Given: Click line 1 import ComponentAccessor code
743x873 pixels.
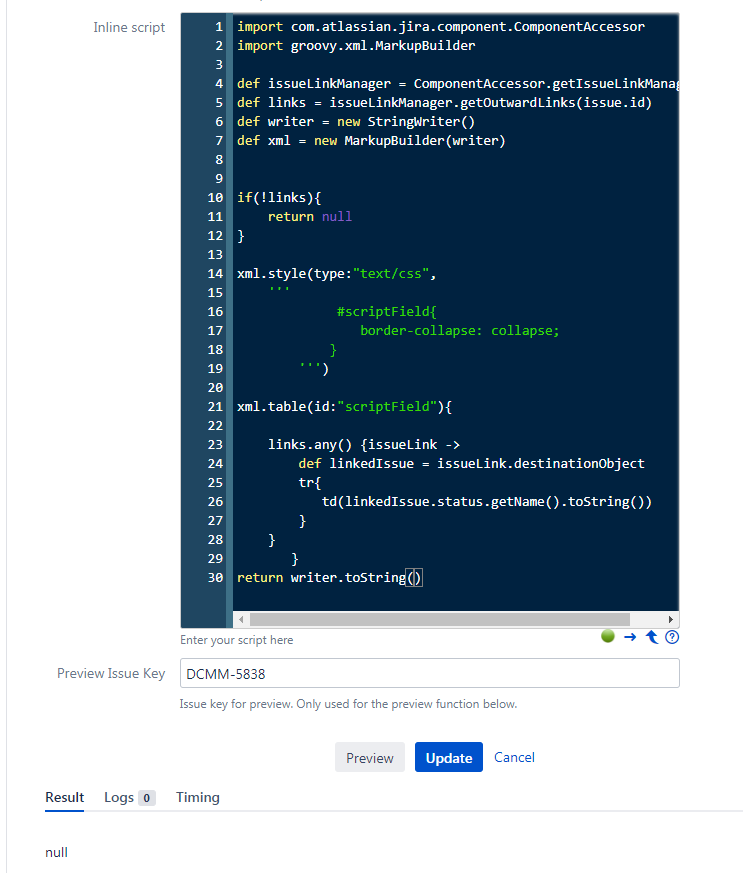Looking at the screenshot, I should (441, 27).
